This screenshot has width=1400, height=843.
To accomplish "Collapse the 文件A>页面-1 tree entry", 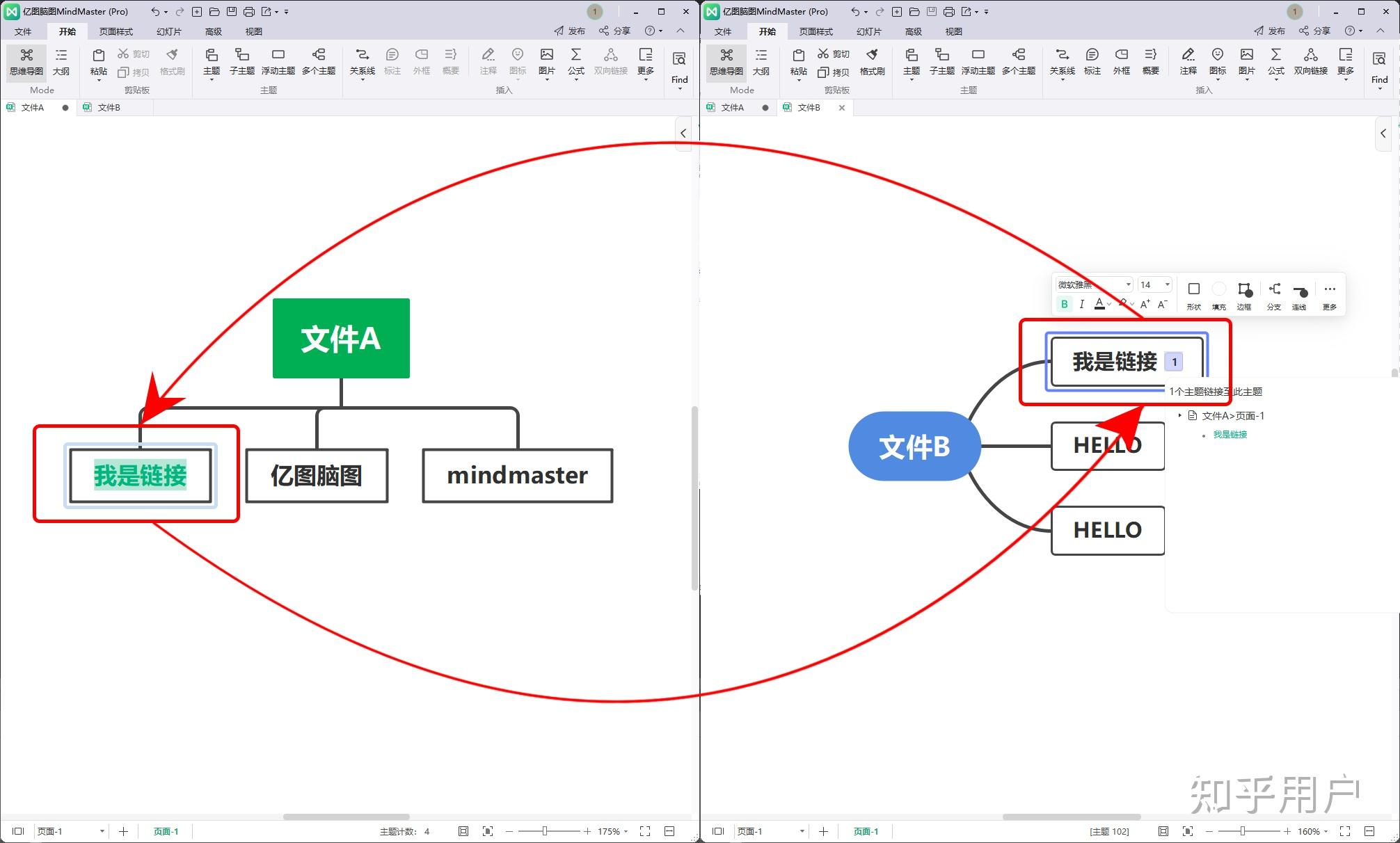I will [x=1179, y=415].
